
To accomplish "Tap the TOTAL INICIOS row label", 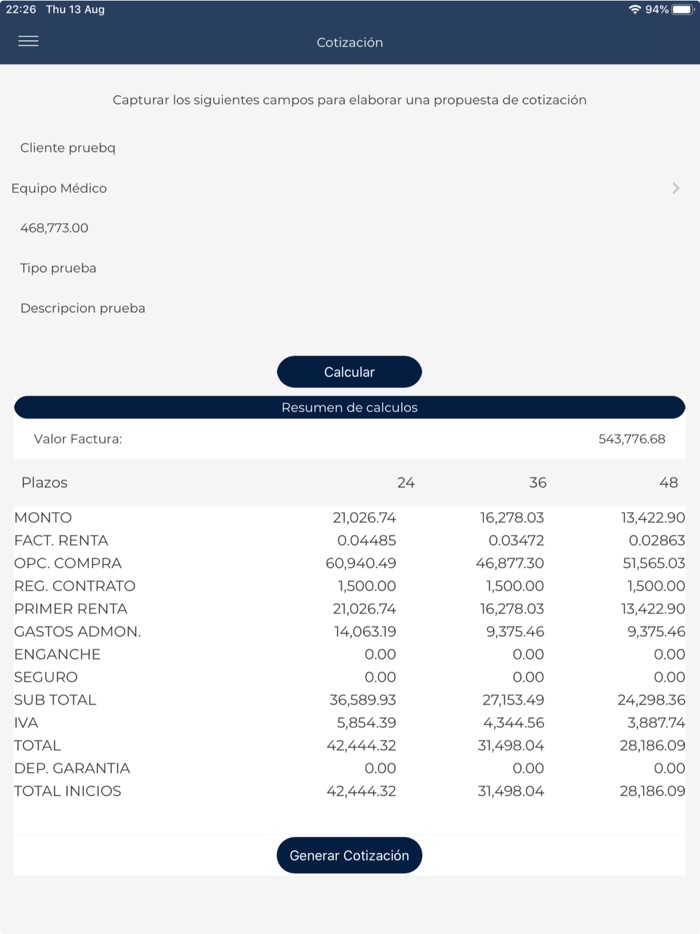I will (x=68, y=791).
